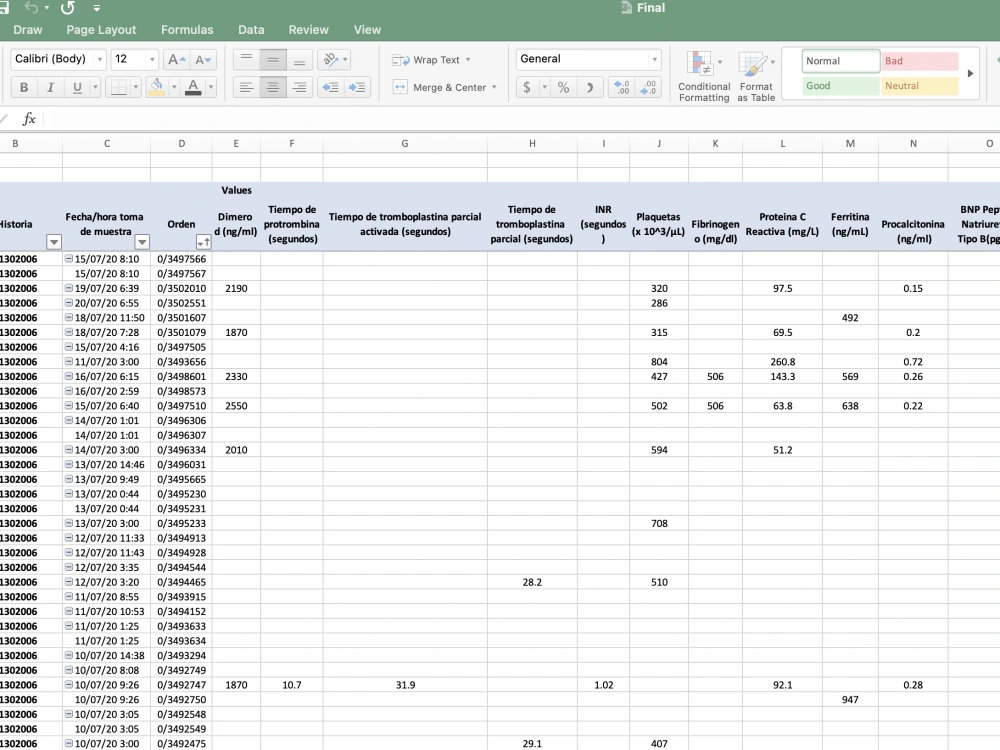Collapse the 10/07/20 14:38 row group
The width and height of the screenshot is (1000, 750).
tap(68, 655)
